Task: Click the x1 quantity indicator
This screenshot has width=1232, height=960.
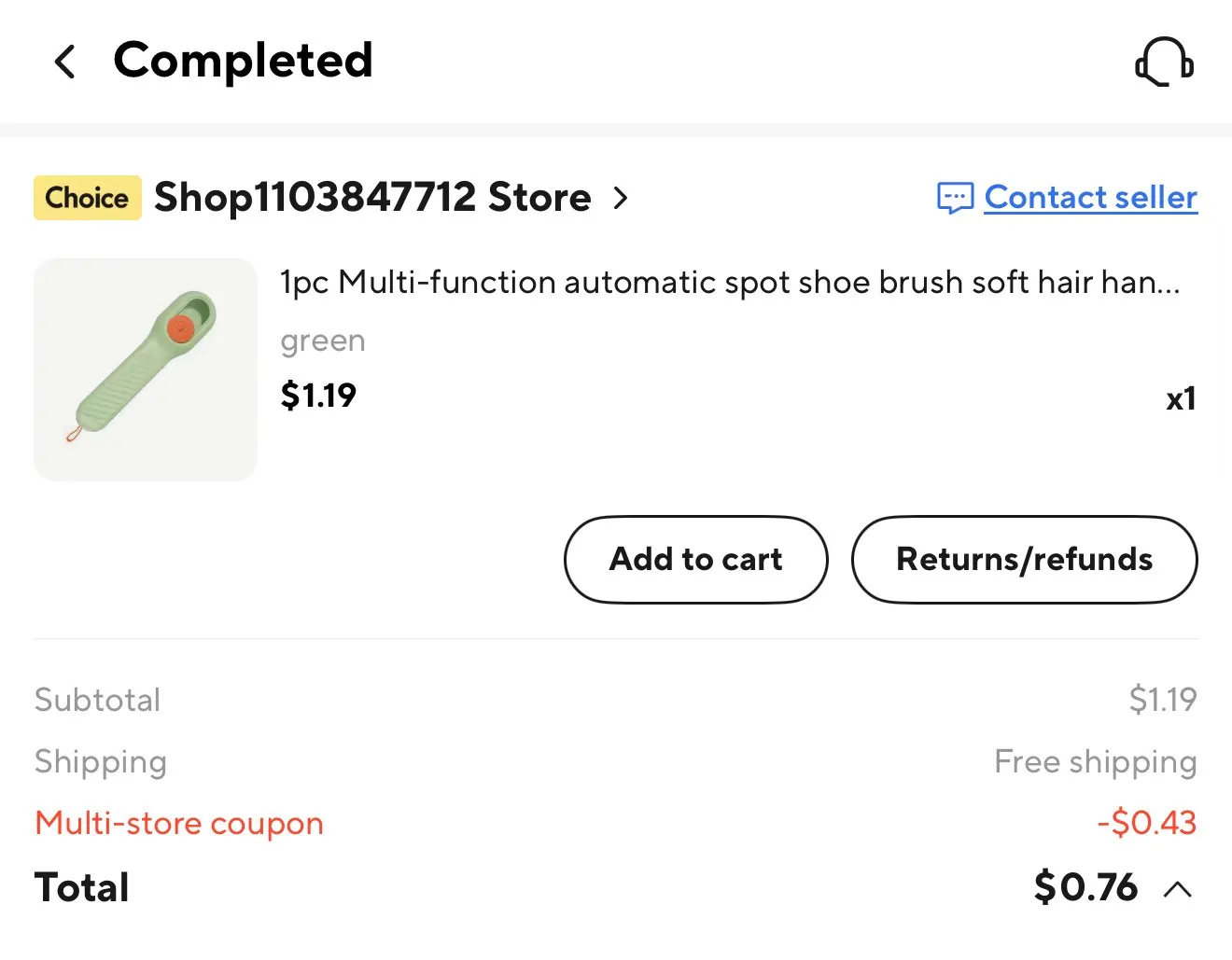Action: [x=1181, y=399]
